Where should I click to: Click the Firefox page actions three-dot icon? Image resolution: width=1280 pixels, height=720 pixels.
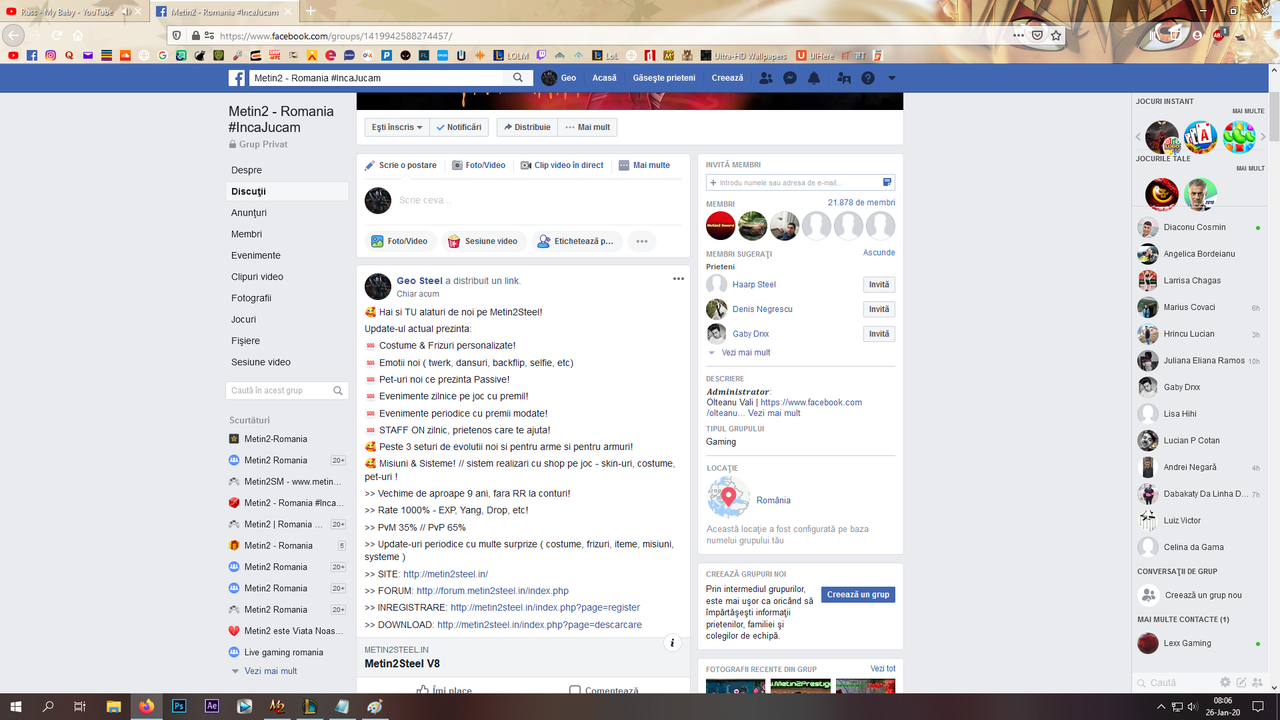point(1018,35)
